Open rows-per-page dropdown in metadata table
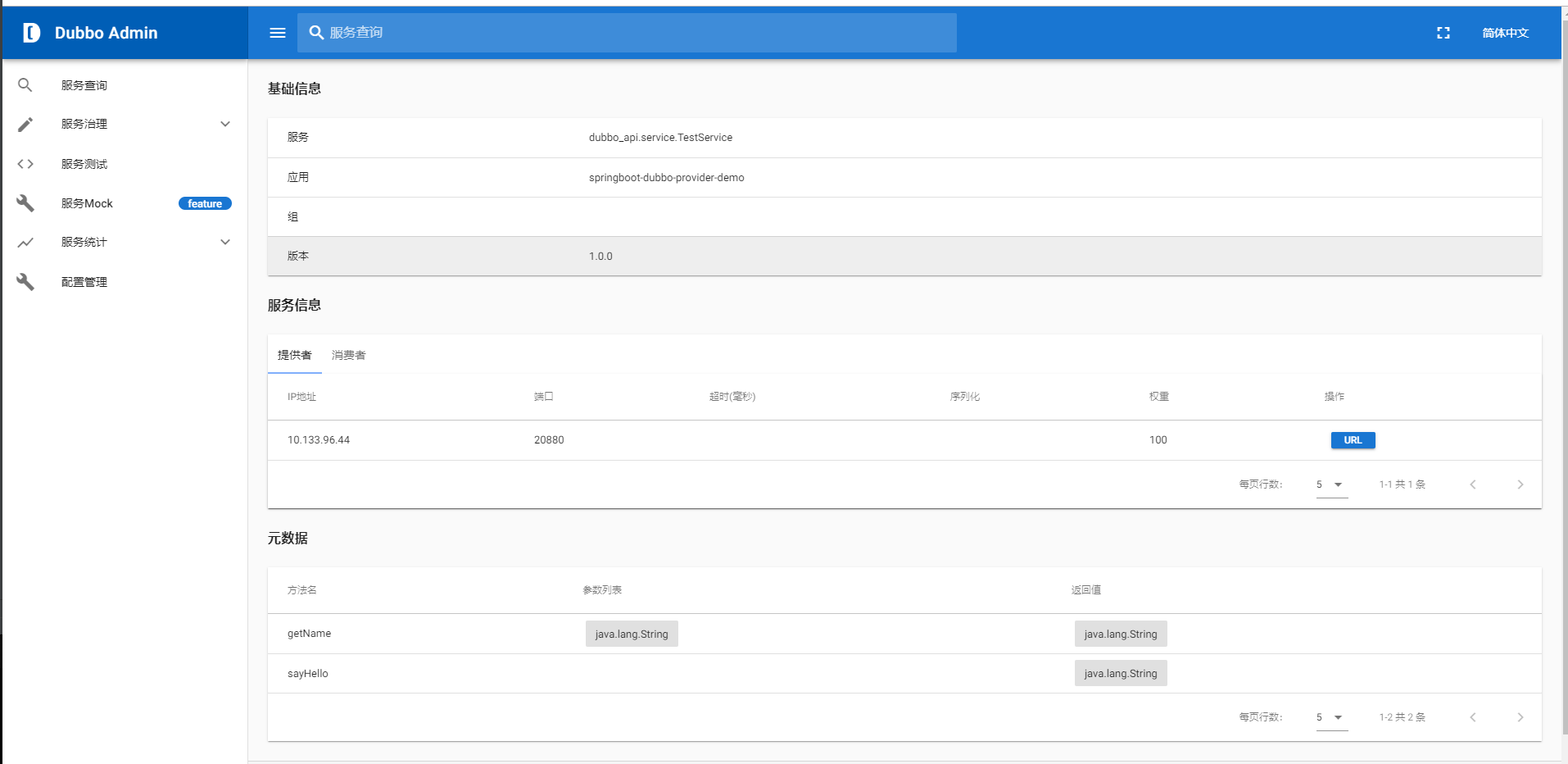Screen dimensions: 1568x764 1332,717
